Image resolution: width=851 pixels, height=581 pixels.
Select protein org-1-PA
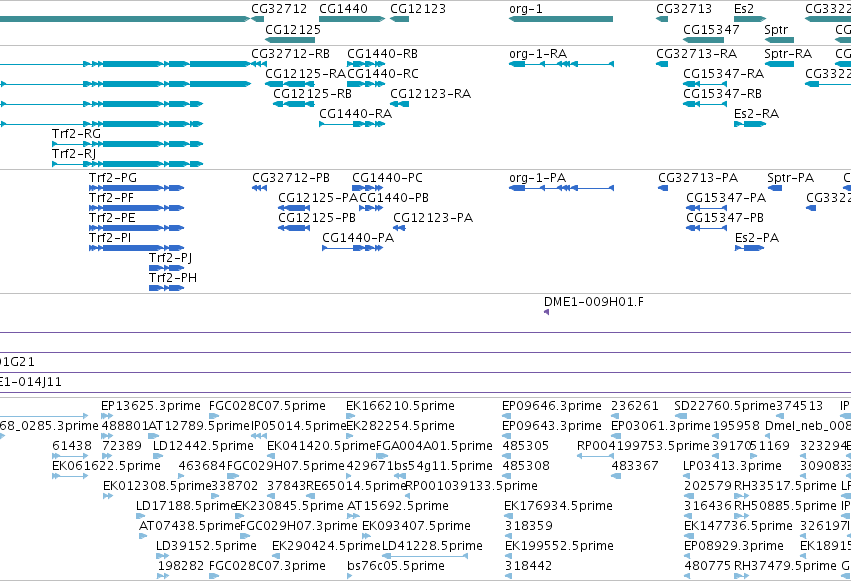click(537, 178)
